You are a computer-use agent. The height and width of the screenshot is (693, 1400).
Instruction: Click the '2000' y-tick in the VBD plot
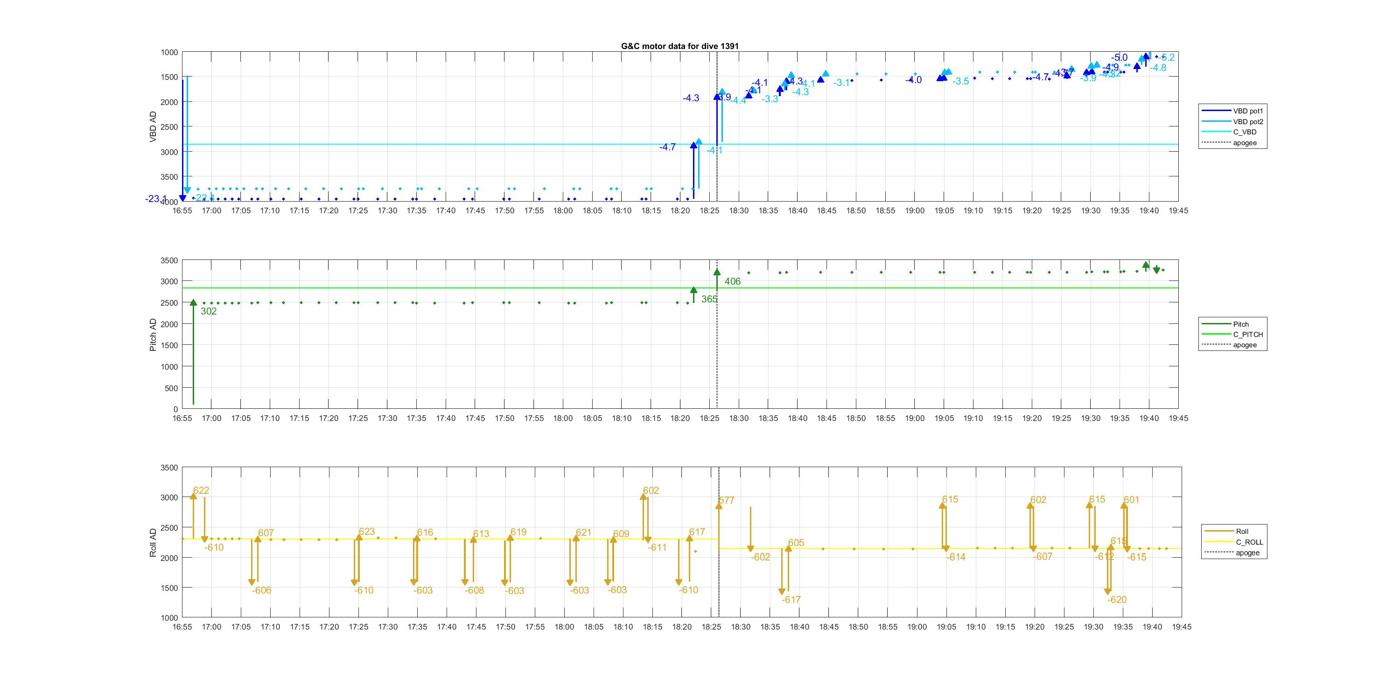(x=169, y=102)
